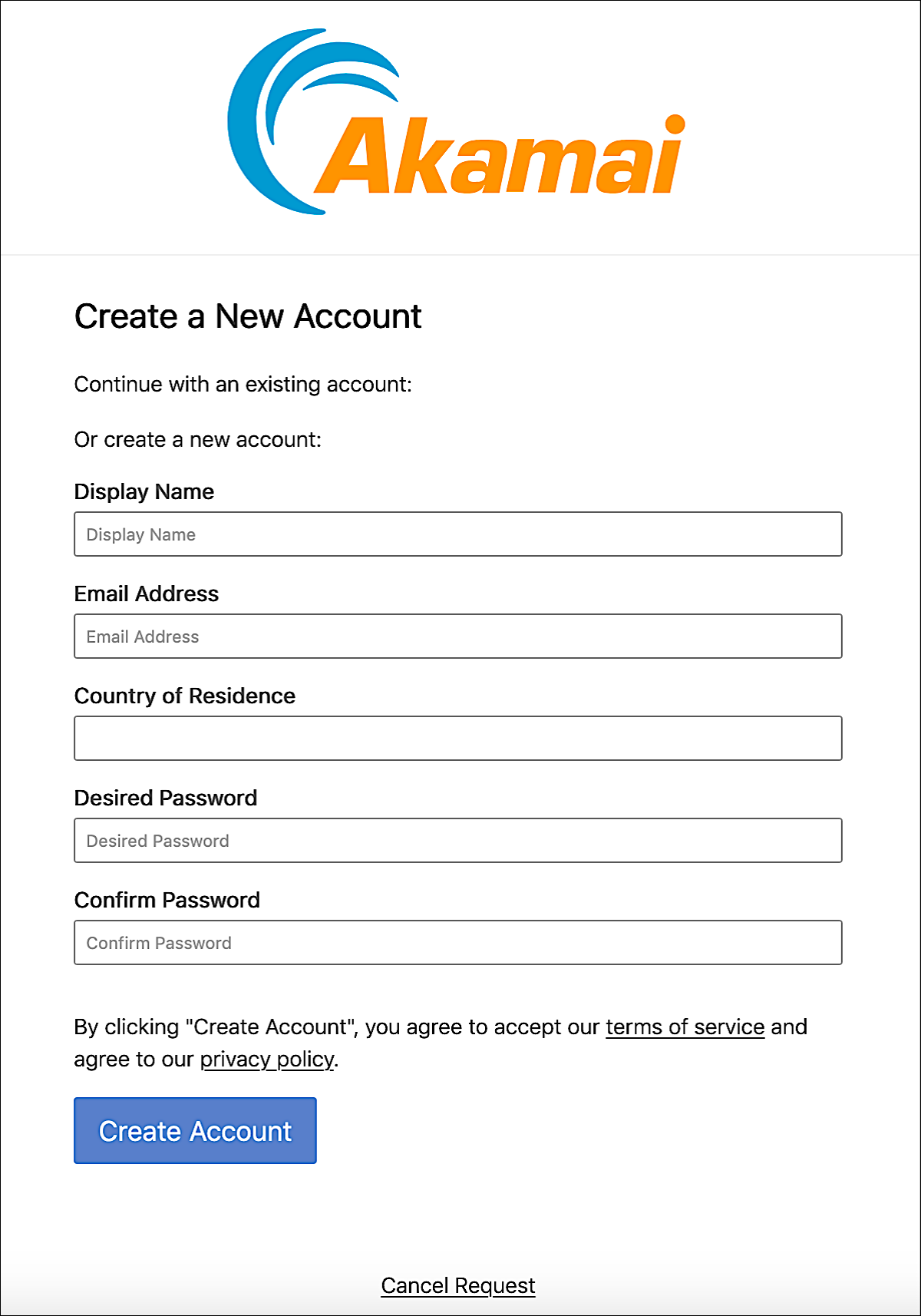The height and width of the screenshot is (1316, 921).
Task: Open the privacy policy link
Action: click(x=267, y=1060)
